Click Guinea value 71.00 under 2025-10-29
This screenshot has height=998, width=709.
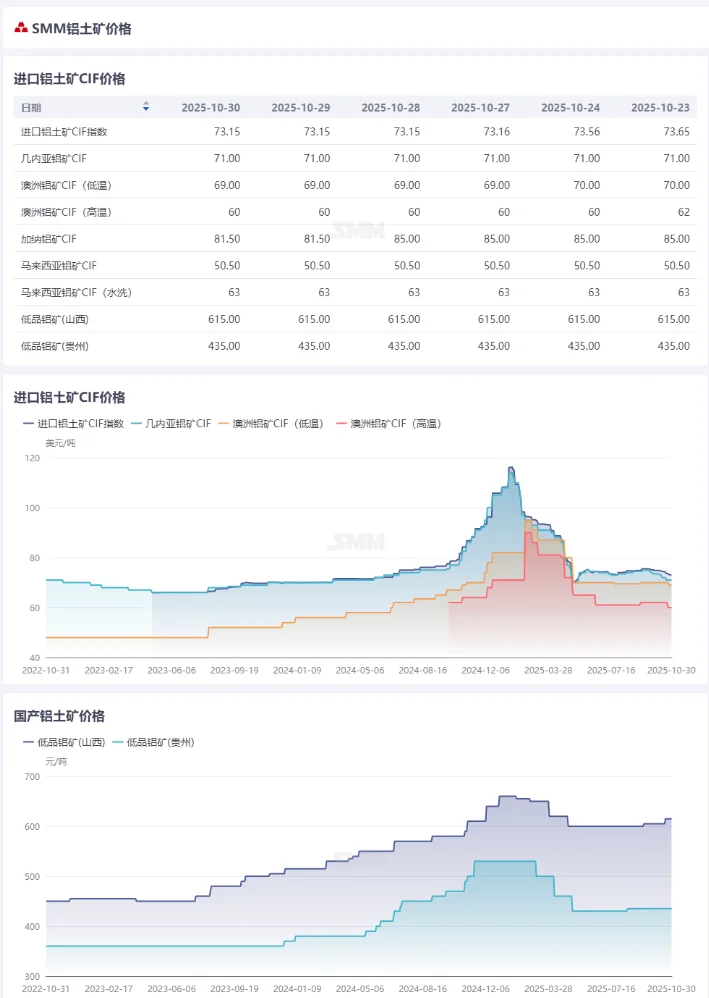[x=317, y=158]
